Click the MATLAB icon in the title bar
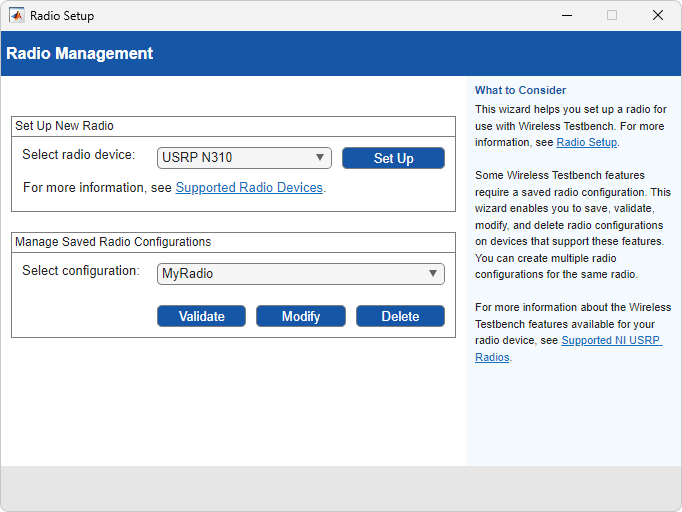The height and width of the screenshot is (512, 682). point(17,16)
